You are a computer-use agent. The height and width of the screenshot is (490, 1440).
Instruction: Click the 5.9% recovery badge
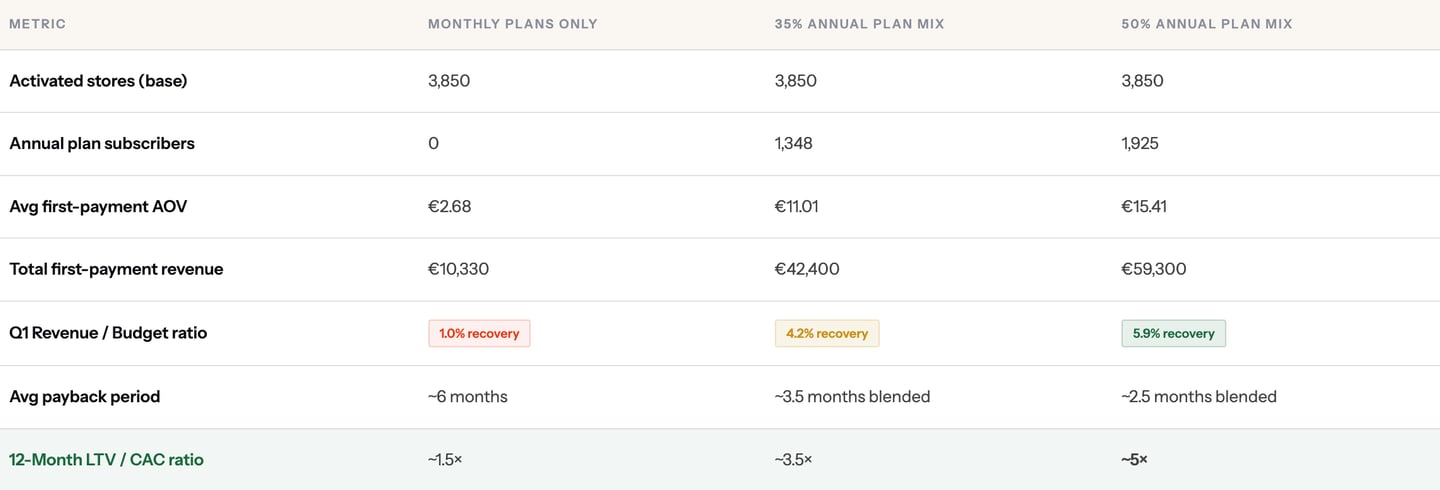coord(1173,333)
